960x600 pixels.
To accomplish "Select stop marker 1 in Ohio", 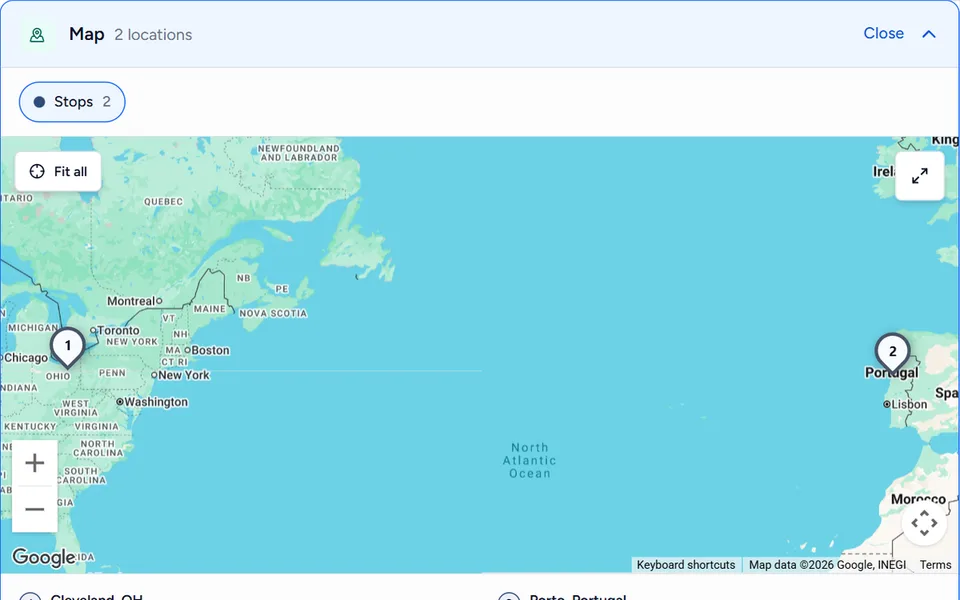I will tap(67, 347).
